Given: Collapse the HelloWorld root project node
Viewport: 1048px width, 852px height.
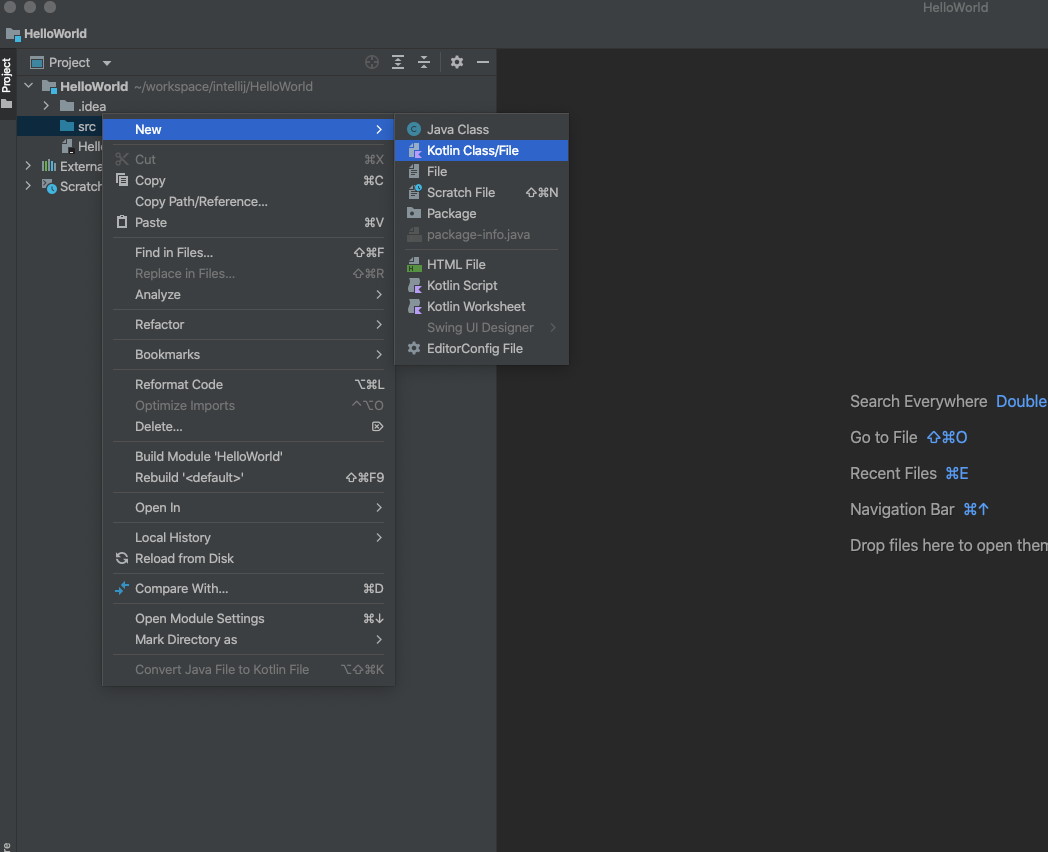Looking at the screenshot, I should click(x=29, y=86).
